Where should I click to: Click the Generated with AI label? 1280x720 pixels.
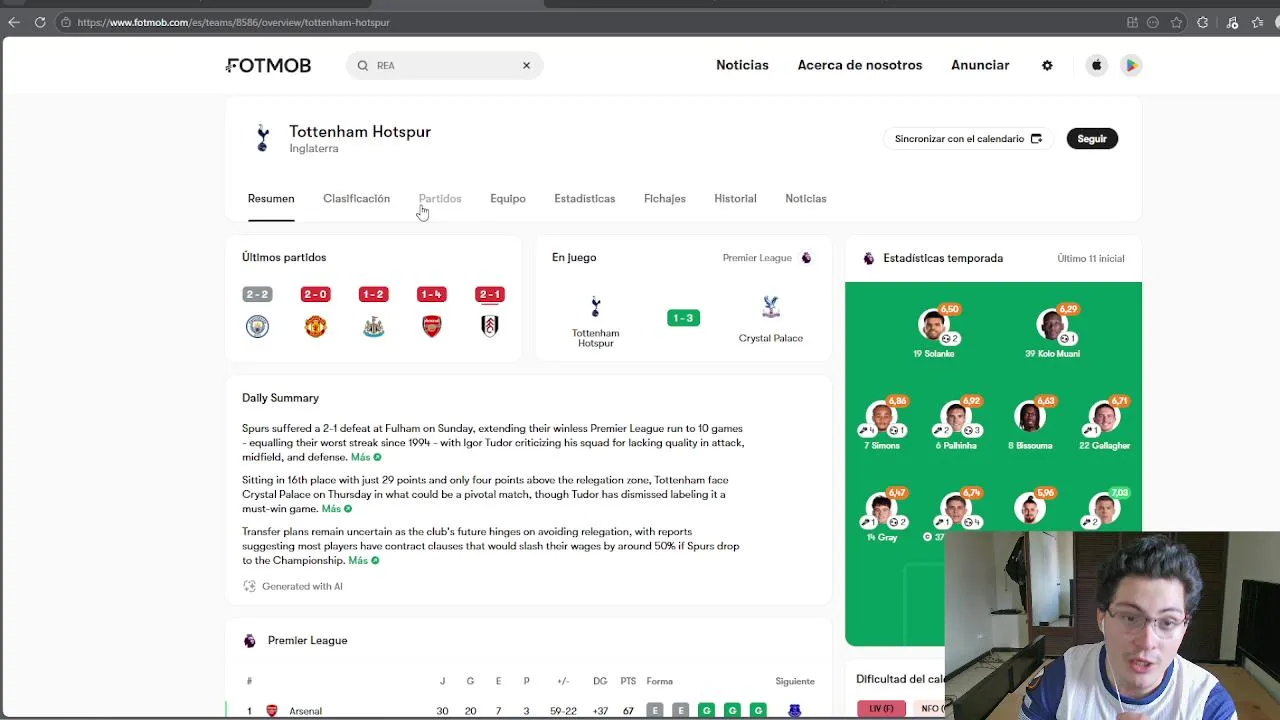coord(292,586)
